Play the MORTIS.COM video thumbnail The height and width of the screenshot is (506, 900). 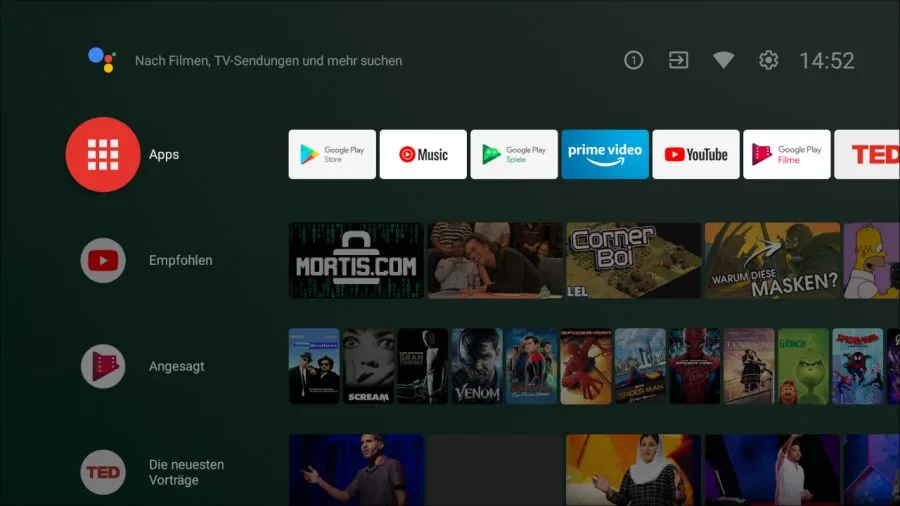[x=356, y=260]
